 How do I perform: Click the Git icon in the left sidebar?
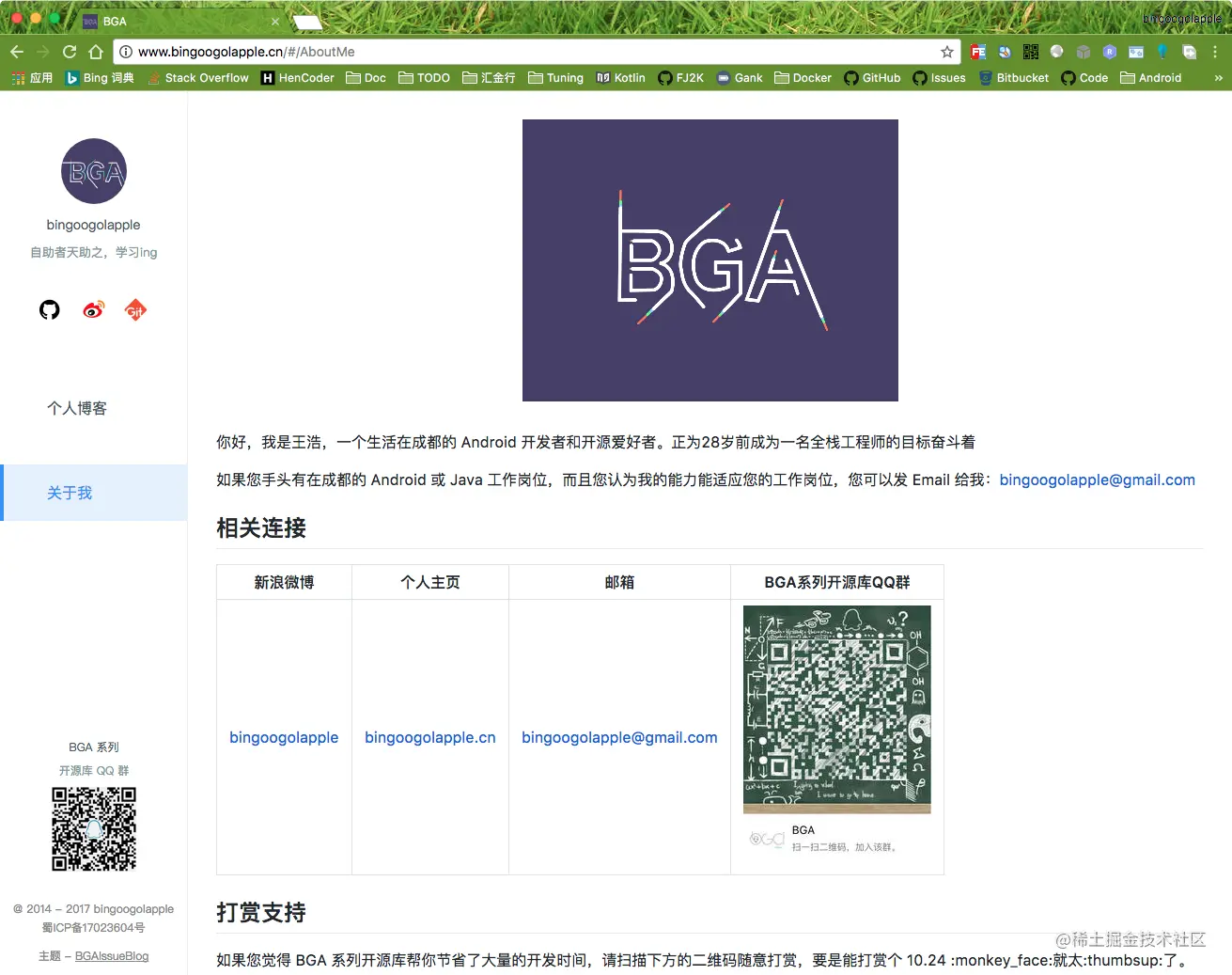[x=135, y=309]
